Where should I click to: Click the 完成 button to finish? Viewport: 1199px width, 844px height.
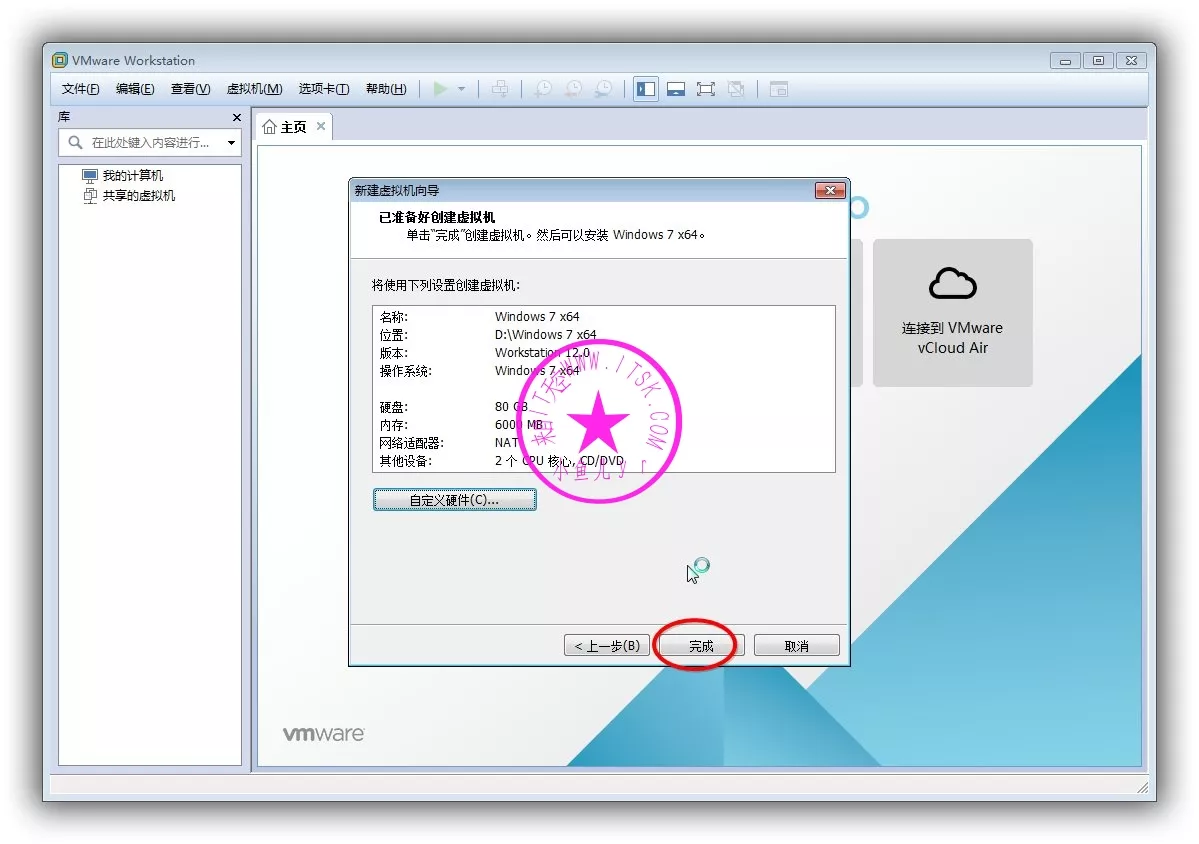(x=700, y=646)
